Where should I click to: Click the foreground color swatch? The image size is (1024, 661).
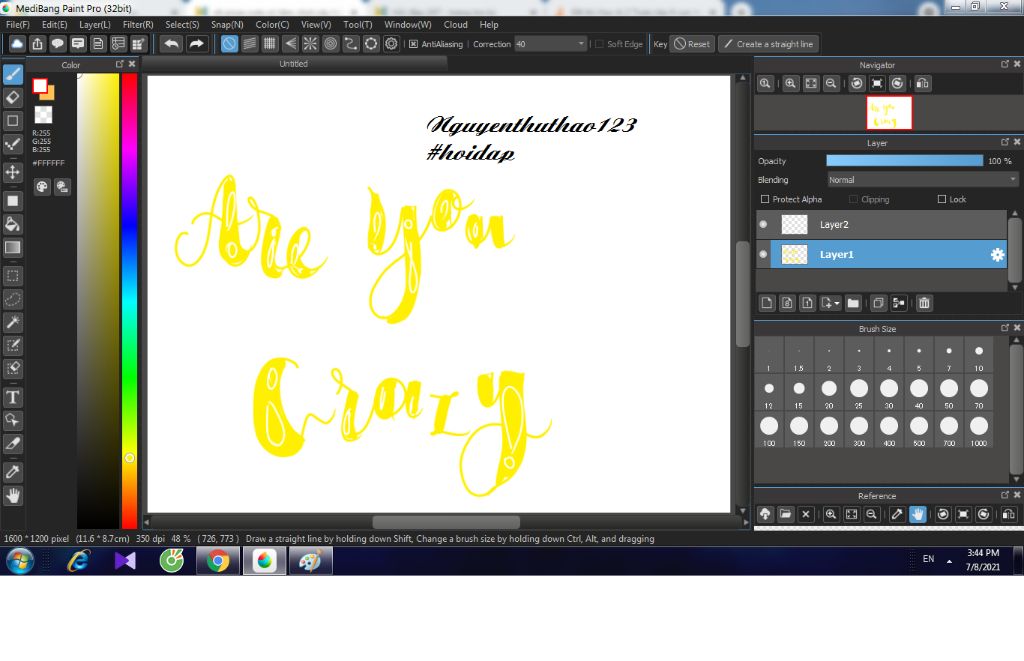pos(40,86)
